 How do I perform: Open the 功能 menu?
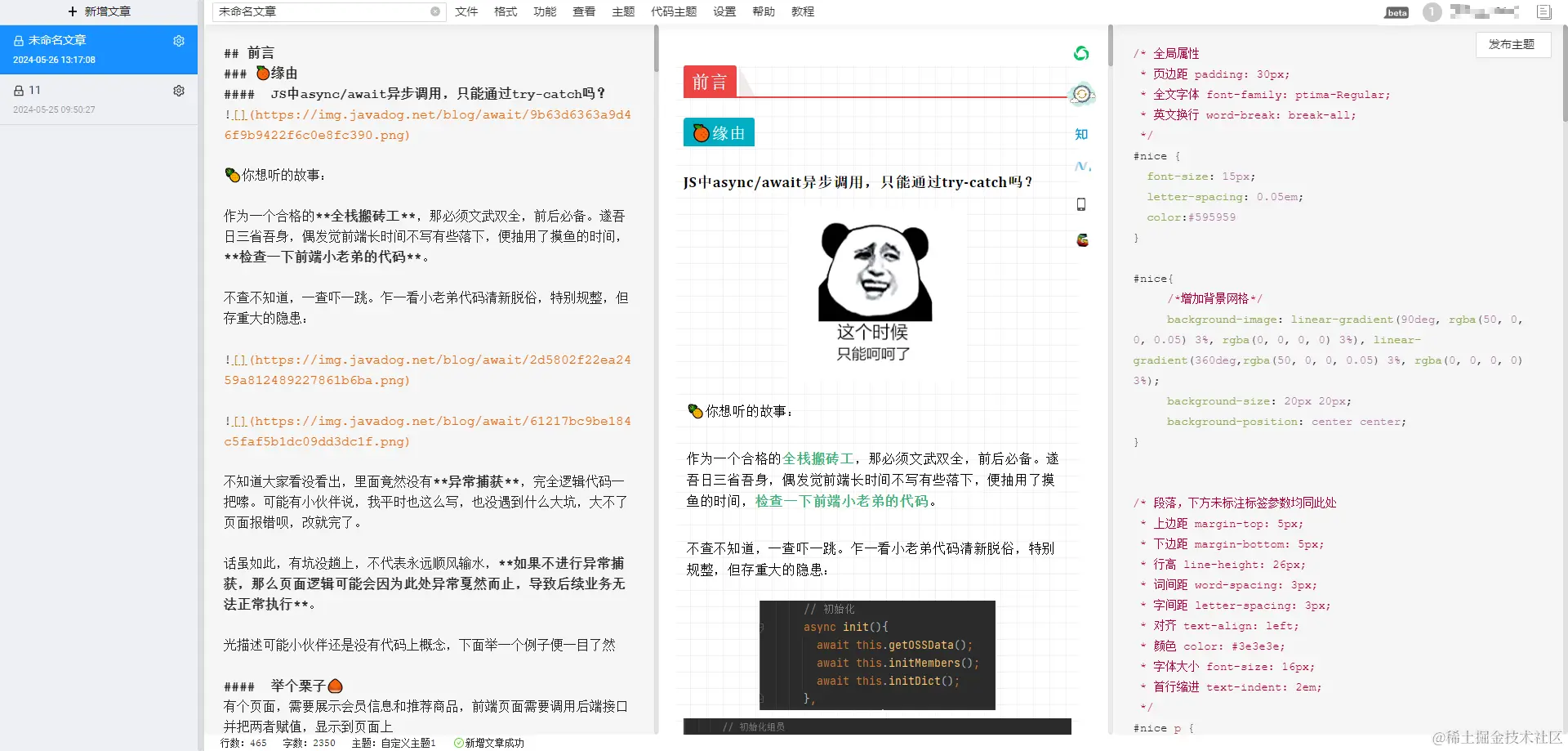(545, 11)
